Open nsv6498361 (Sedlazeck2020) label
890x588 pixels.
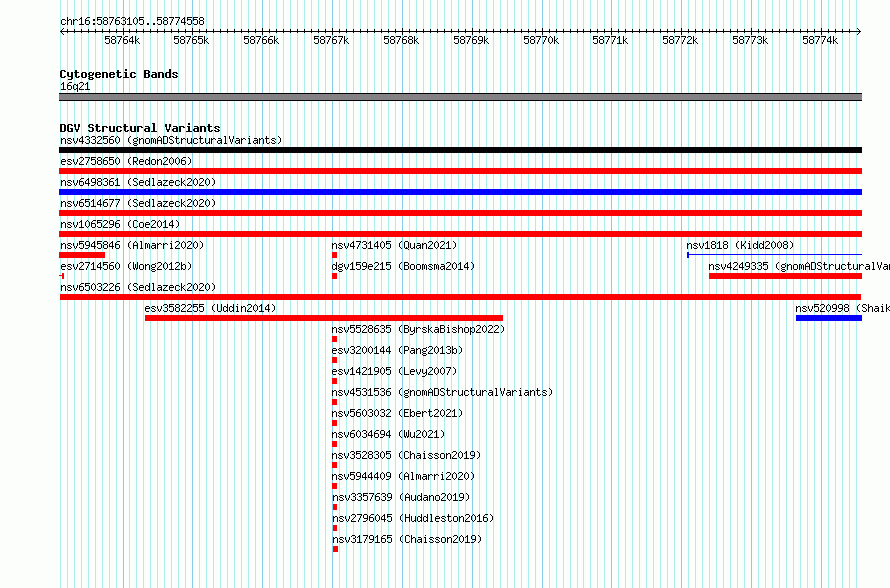pyautogui.click(x=138, y=182)
